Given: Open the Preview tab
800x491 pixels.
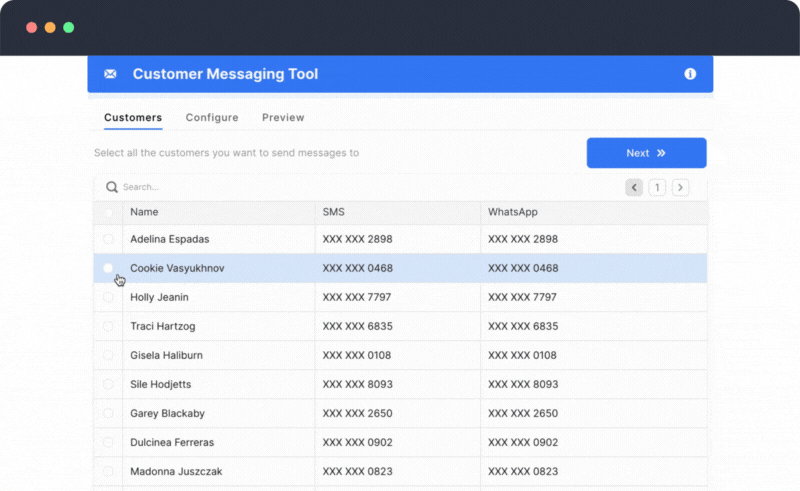Looking at the screenshot, I should tap(283, 118).
